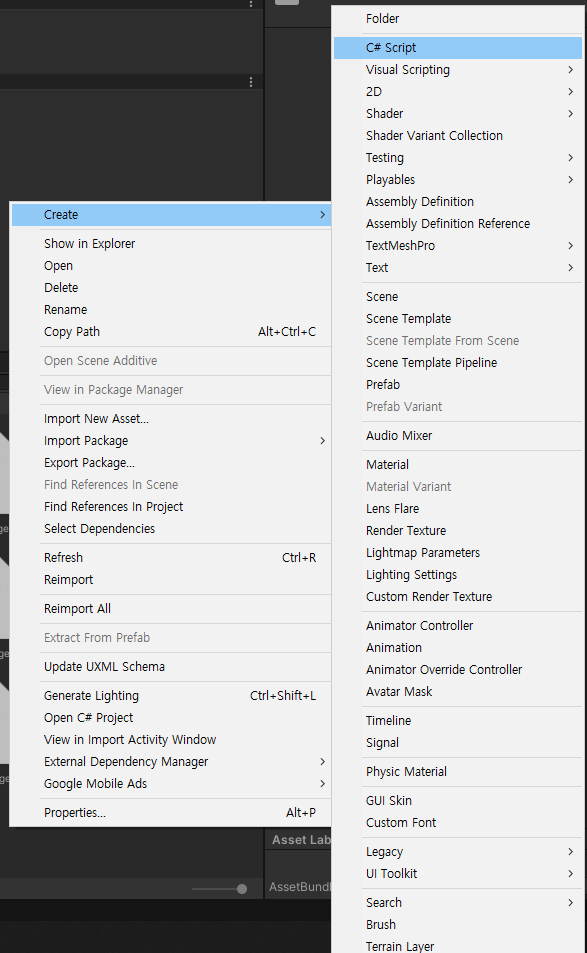
Task: Create a new Prefab
Action: [458, 385]
